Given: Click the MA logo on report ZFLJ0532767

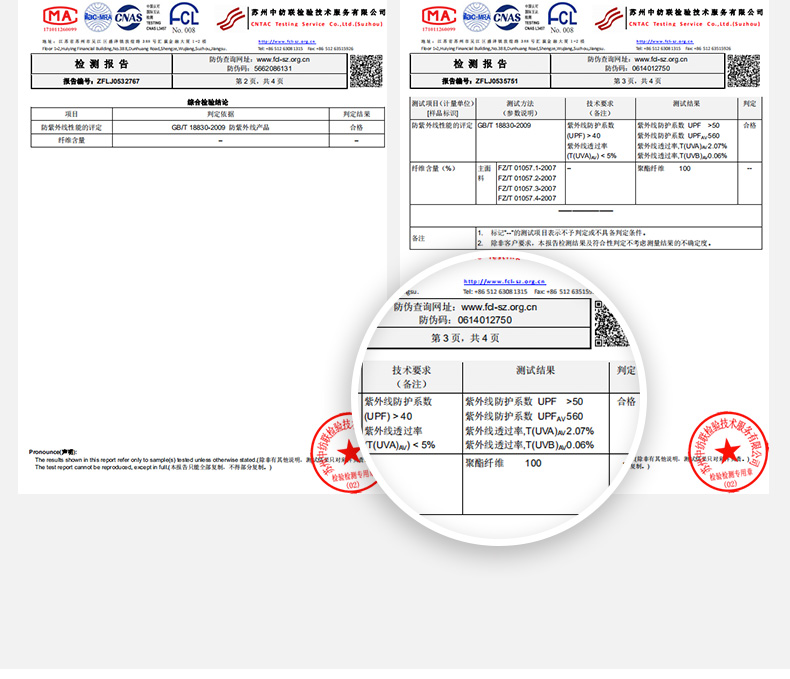Looking at the screenshot, I should (x=60, y=18).
